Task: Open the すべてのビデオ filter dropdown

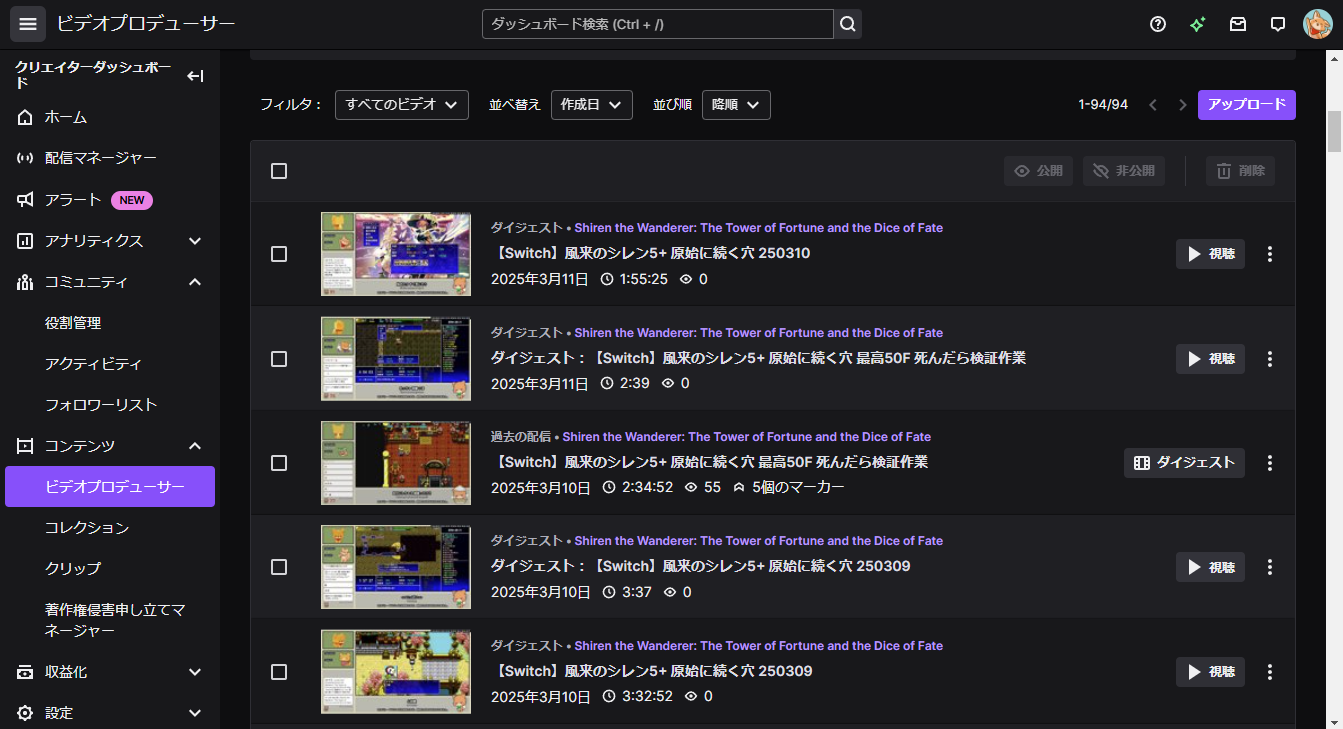Action: [x=401, y=104]
